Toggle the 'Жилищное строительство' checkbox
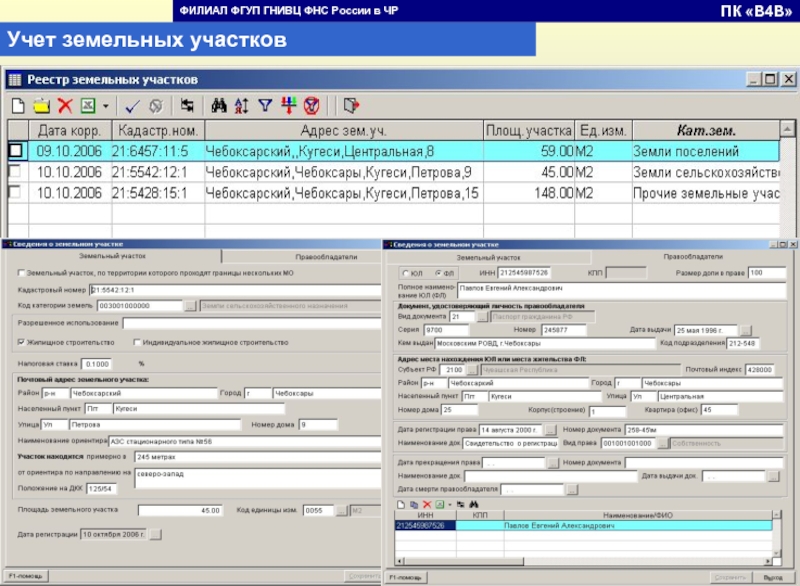Viewport: 800px width, 586px height. (21, 341)
